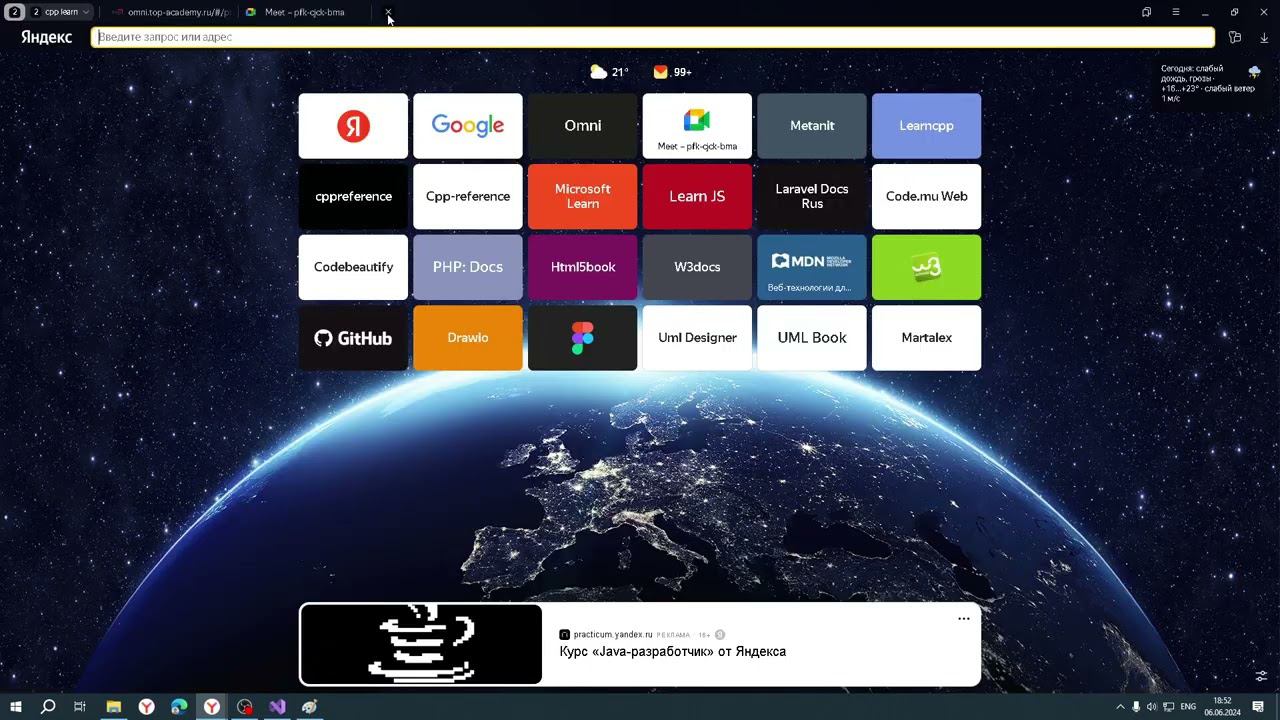This screenshot has height=720, width=1280.
Task: Open the browser hamburger menu
Action: [1175, 12]
